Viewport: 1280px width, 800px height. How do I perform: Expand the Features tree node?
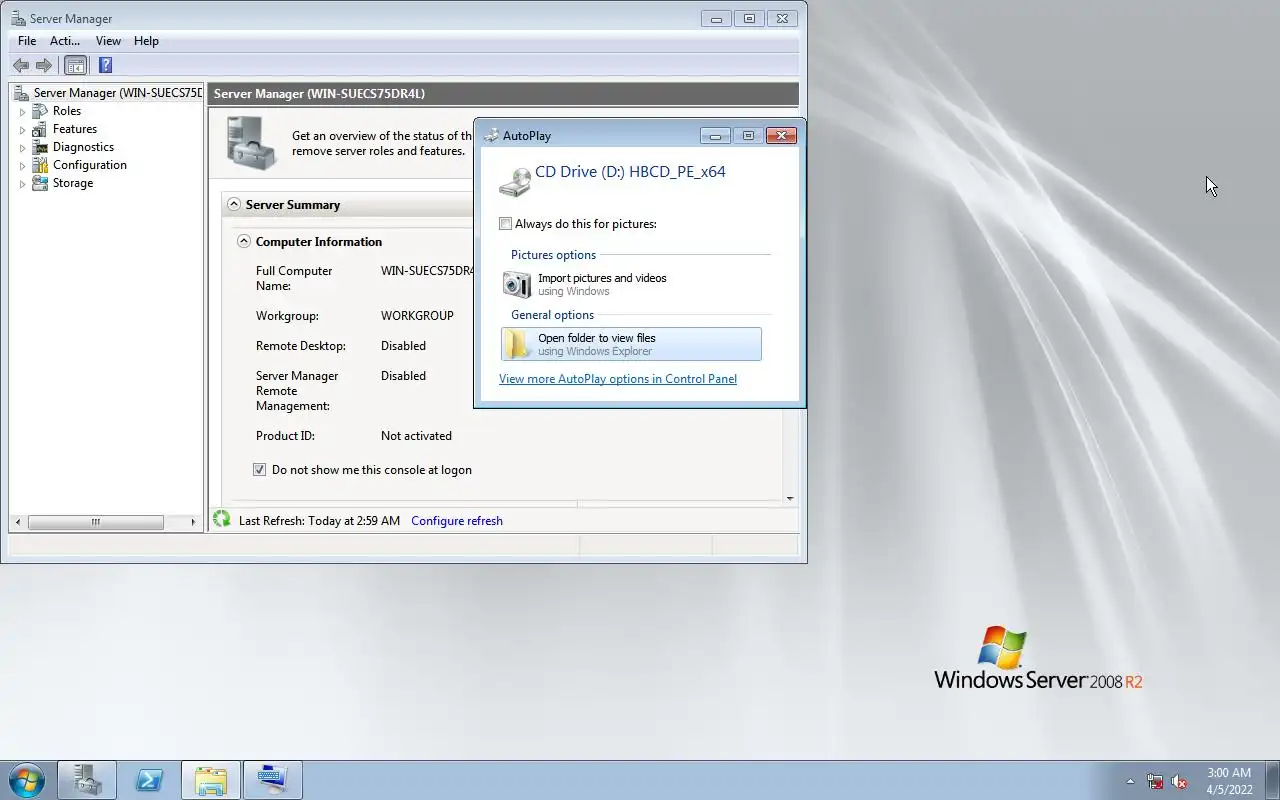click(22, 130)
